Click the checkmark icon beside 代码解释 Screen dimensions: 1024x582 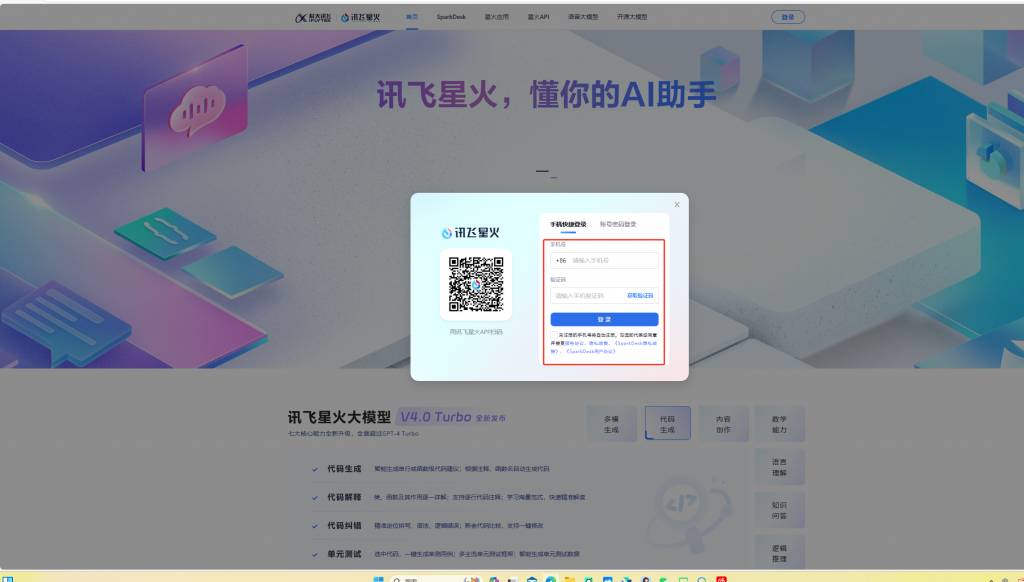point(315,498)
